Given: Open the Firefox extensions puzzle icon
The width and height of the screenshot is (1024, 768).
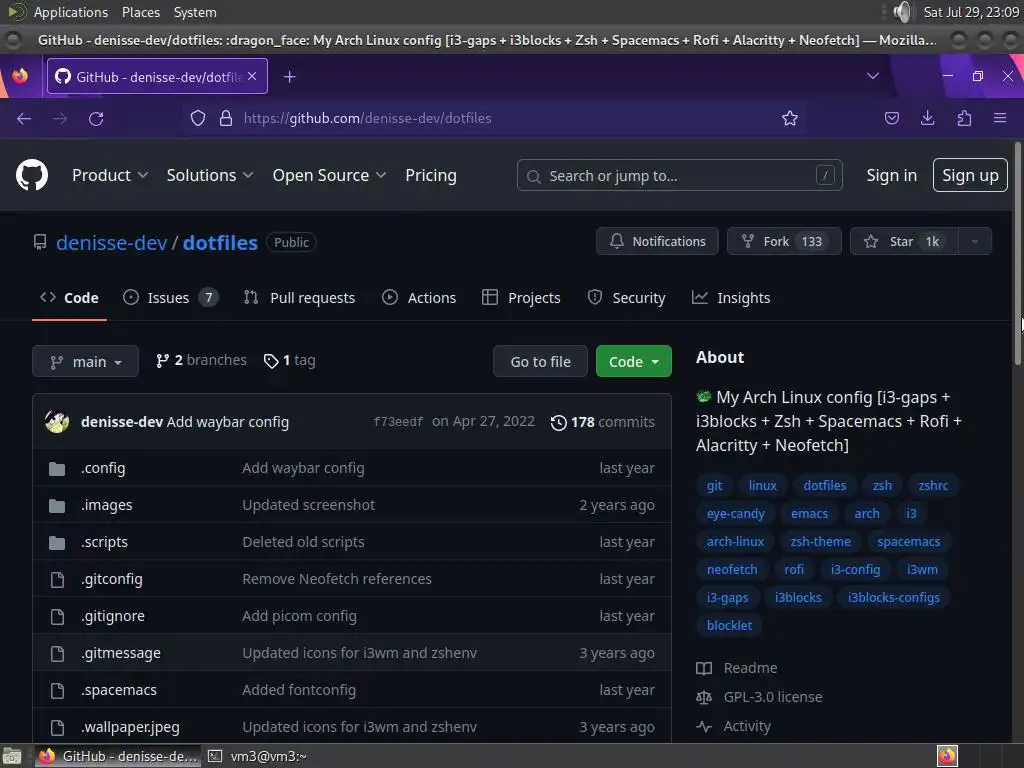Looking at the screenshot, I should tap(964, 118).
